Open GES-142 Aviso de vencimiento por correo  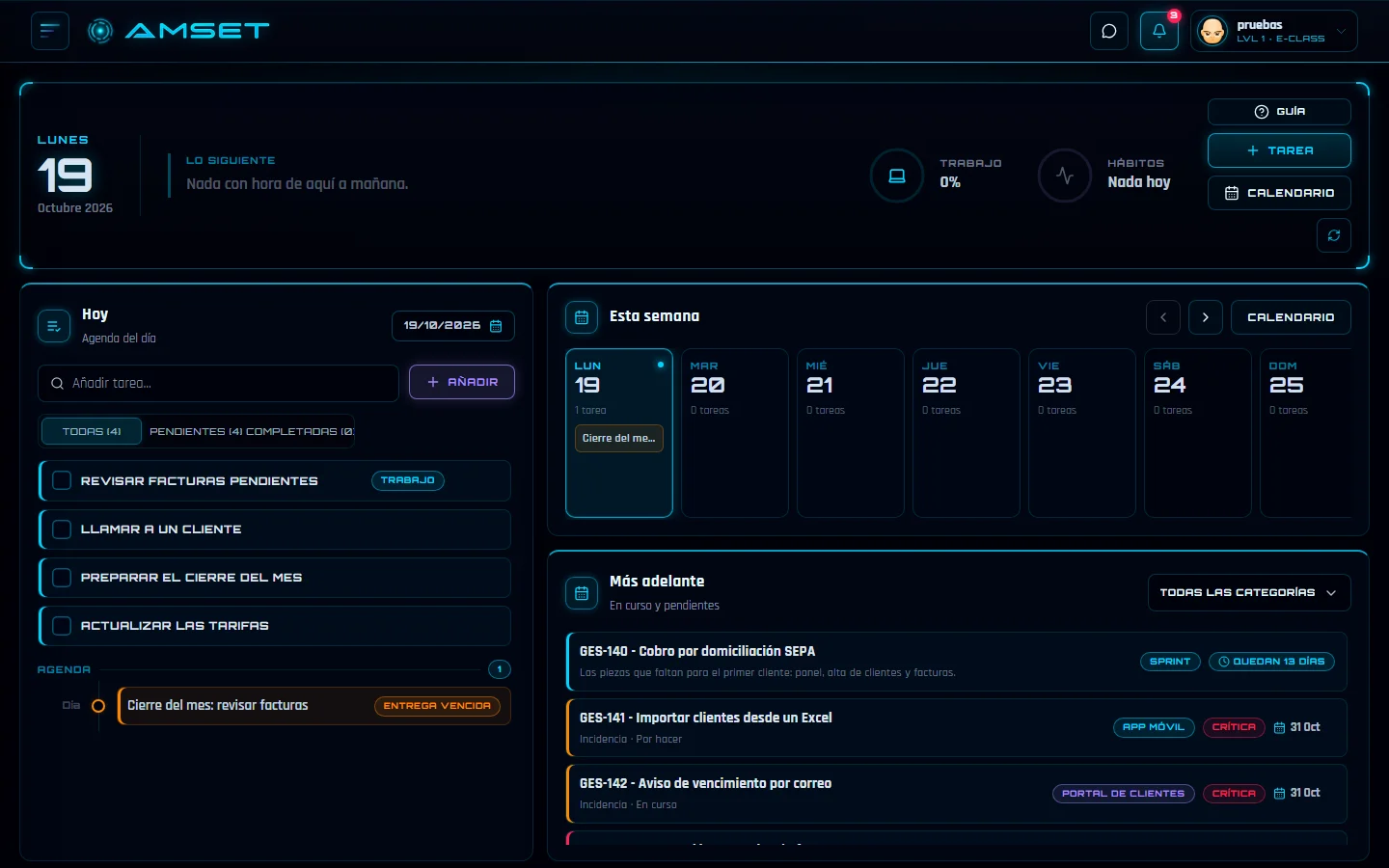pos(957,794)
